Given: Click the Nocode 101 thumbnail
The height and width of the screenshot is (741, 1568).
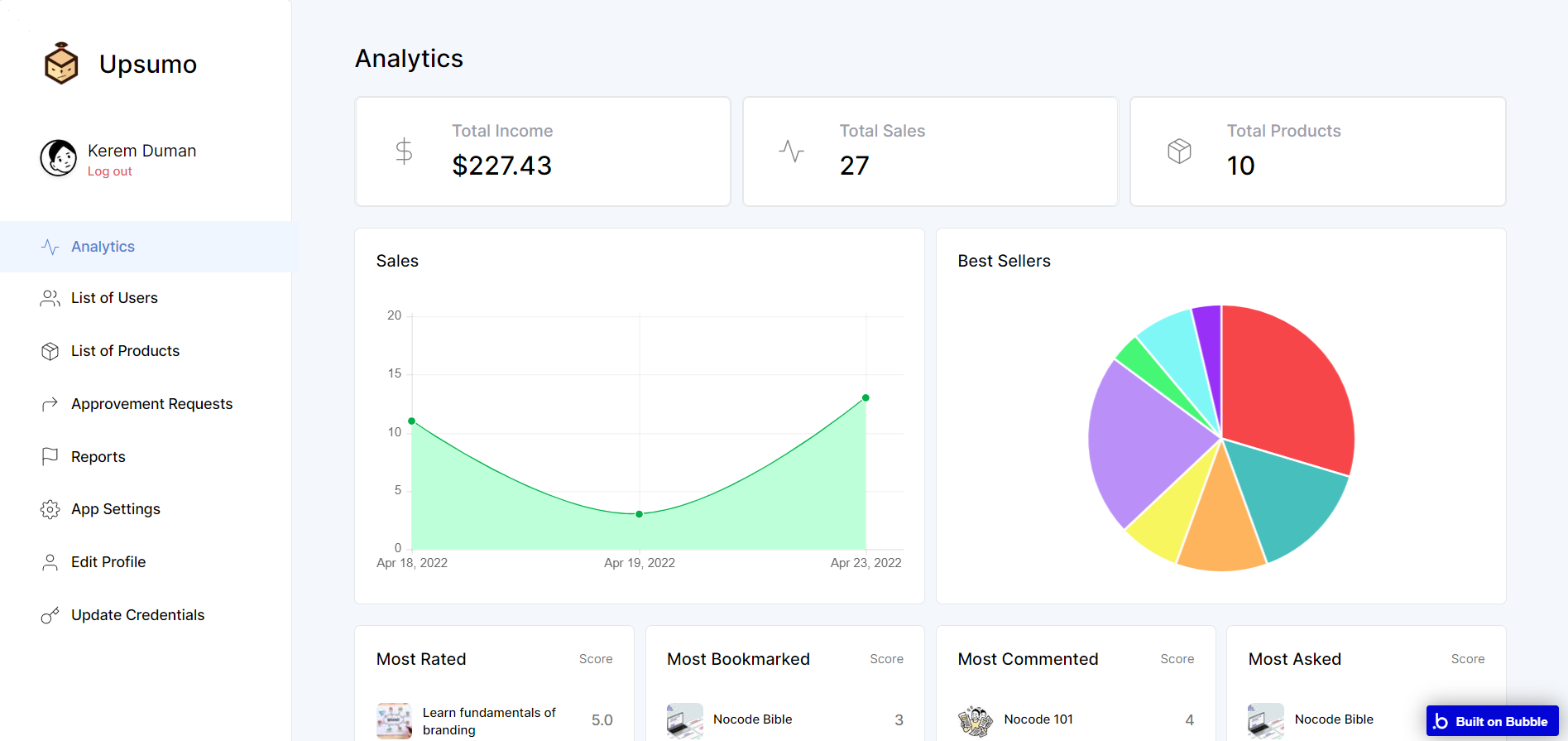Looking at the screenshot, I should coord(976,720).
